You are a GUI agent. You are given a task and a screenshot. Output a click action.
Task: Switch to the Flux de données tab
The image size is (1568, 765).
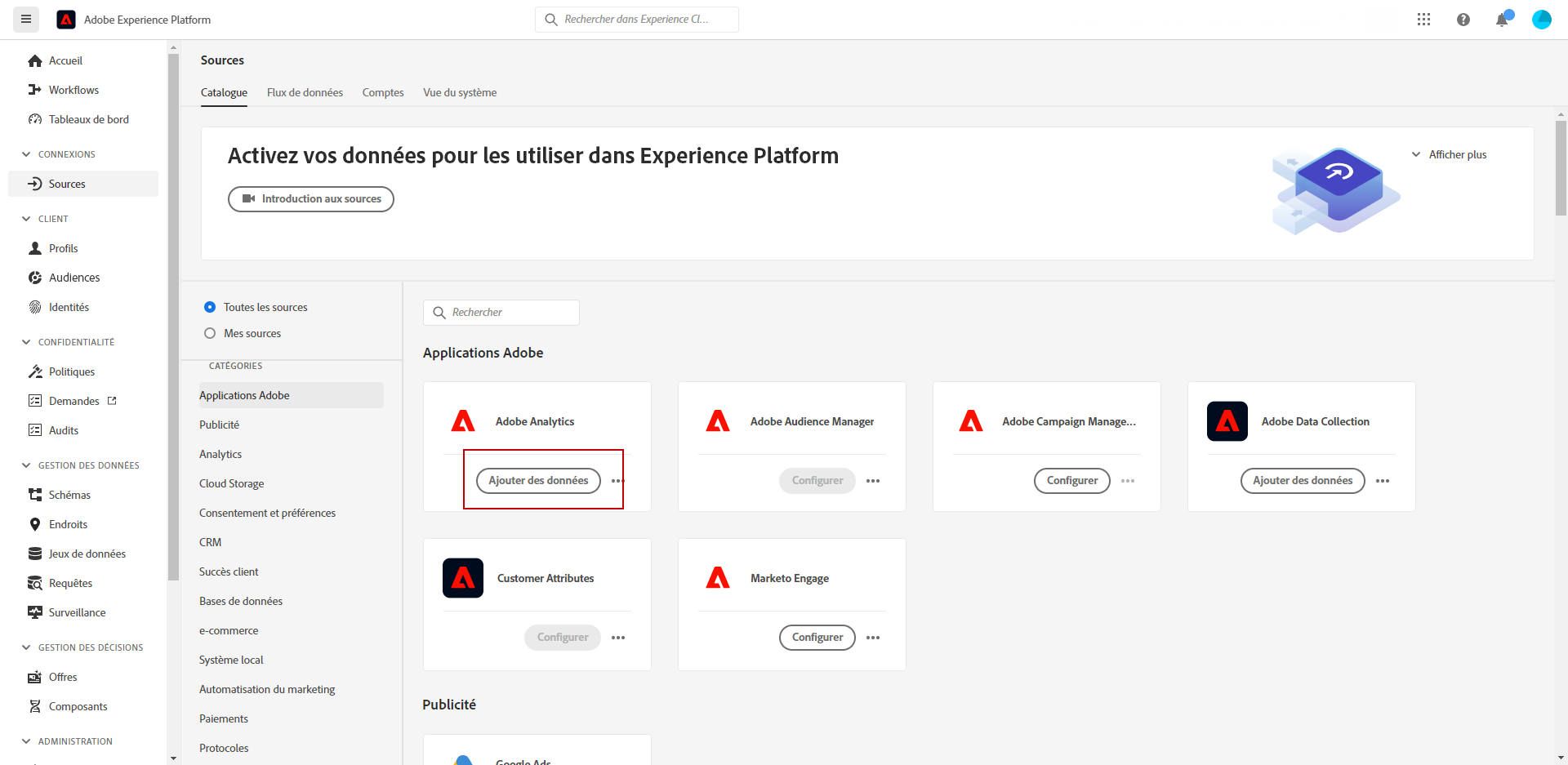click(305, 92)
